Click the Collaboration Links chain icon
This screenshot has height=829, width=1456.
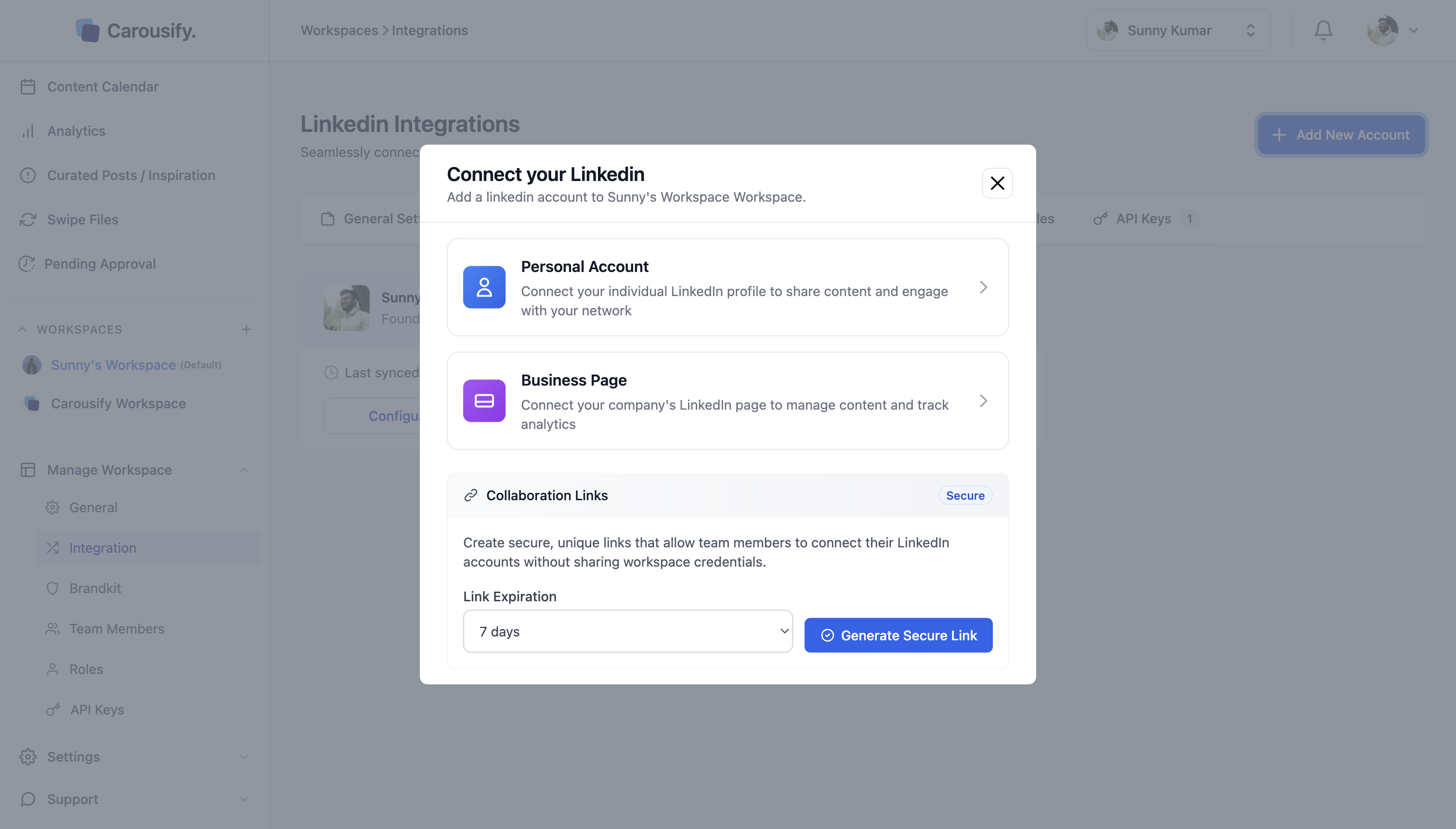(x=470, y=495)
